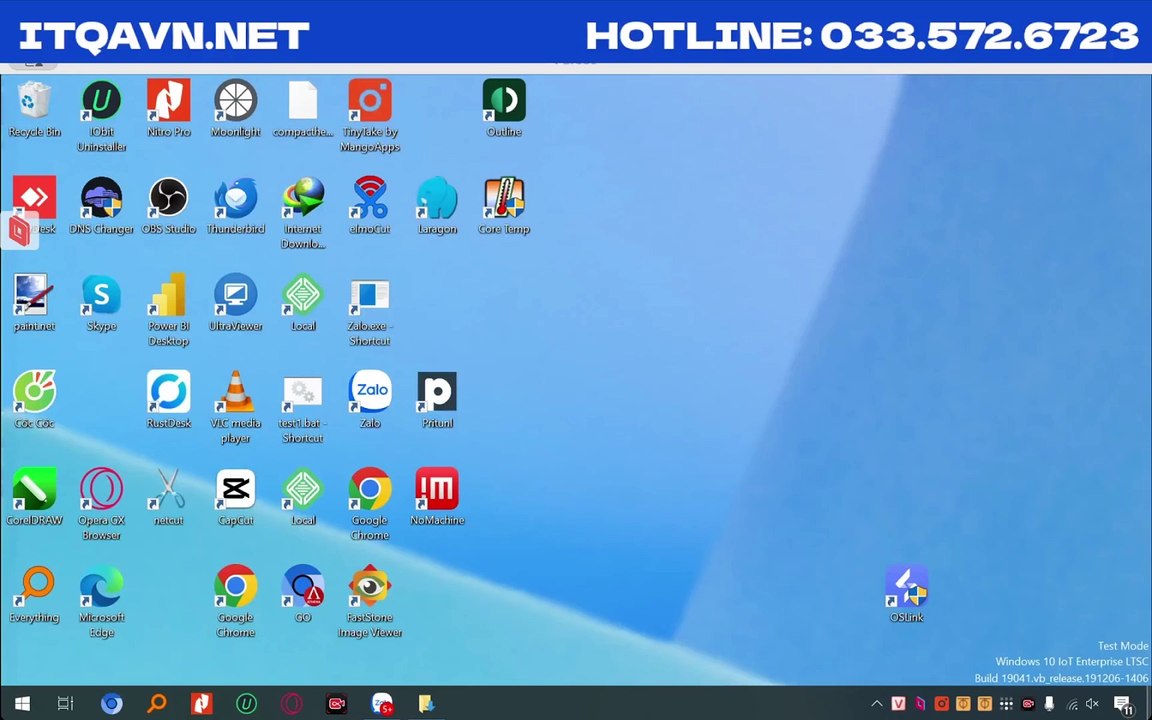
Task: Switch to Opera GX in the taskbar
Action: 291,704
